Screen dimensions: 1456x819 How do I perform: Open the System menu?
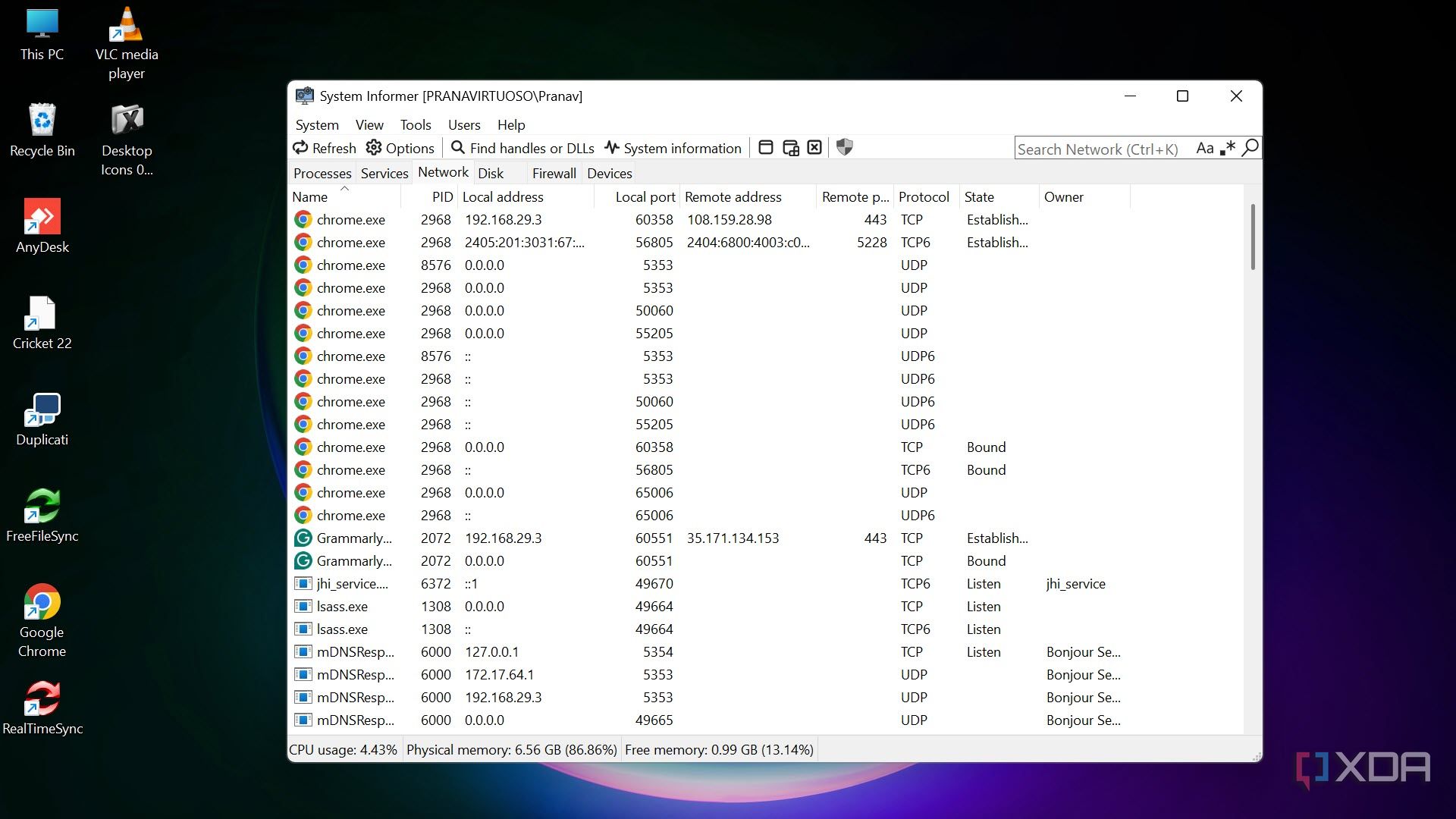pyautogui.click(x=317, y=125)
